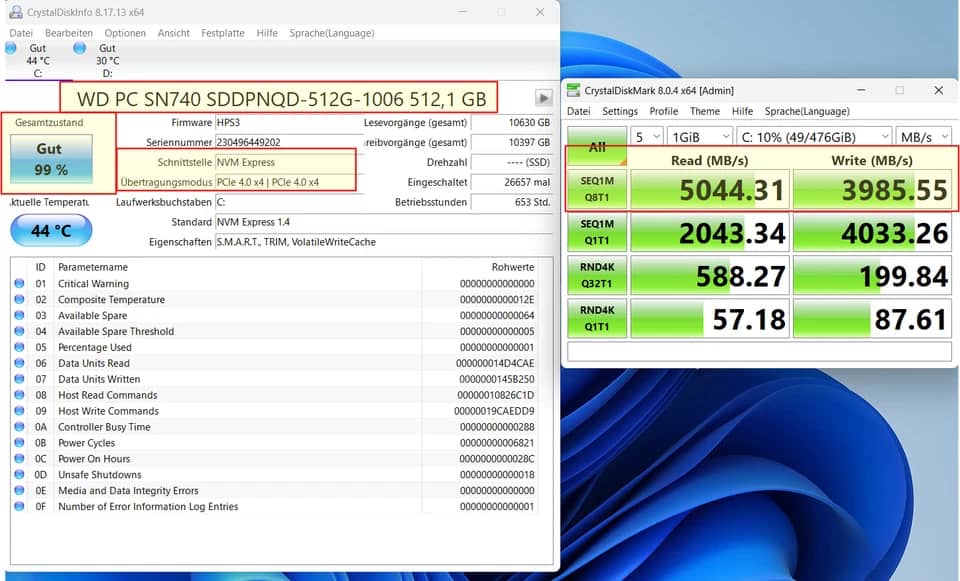
Task: Start the SEQ1M Q1T1 test
Action: coord(597,232)
